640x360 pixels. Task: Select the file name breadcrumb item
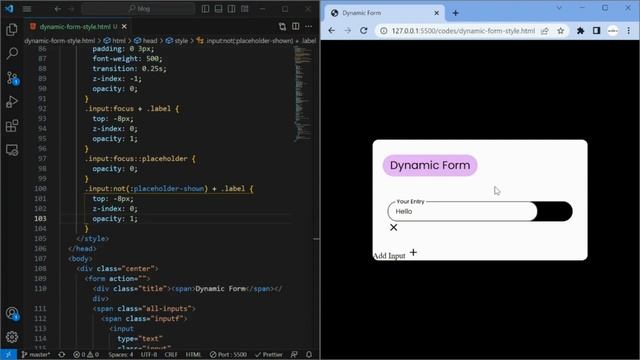click(60, 41)
